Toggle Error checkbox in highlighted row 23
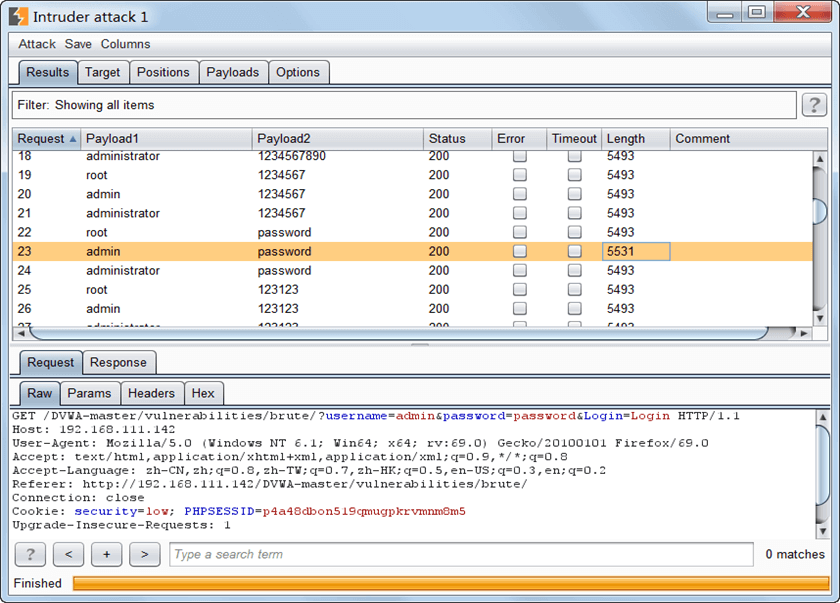Screen dimensions: 840x603 click(519, 251)
